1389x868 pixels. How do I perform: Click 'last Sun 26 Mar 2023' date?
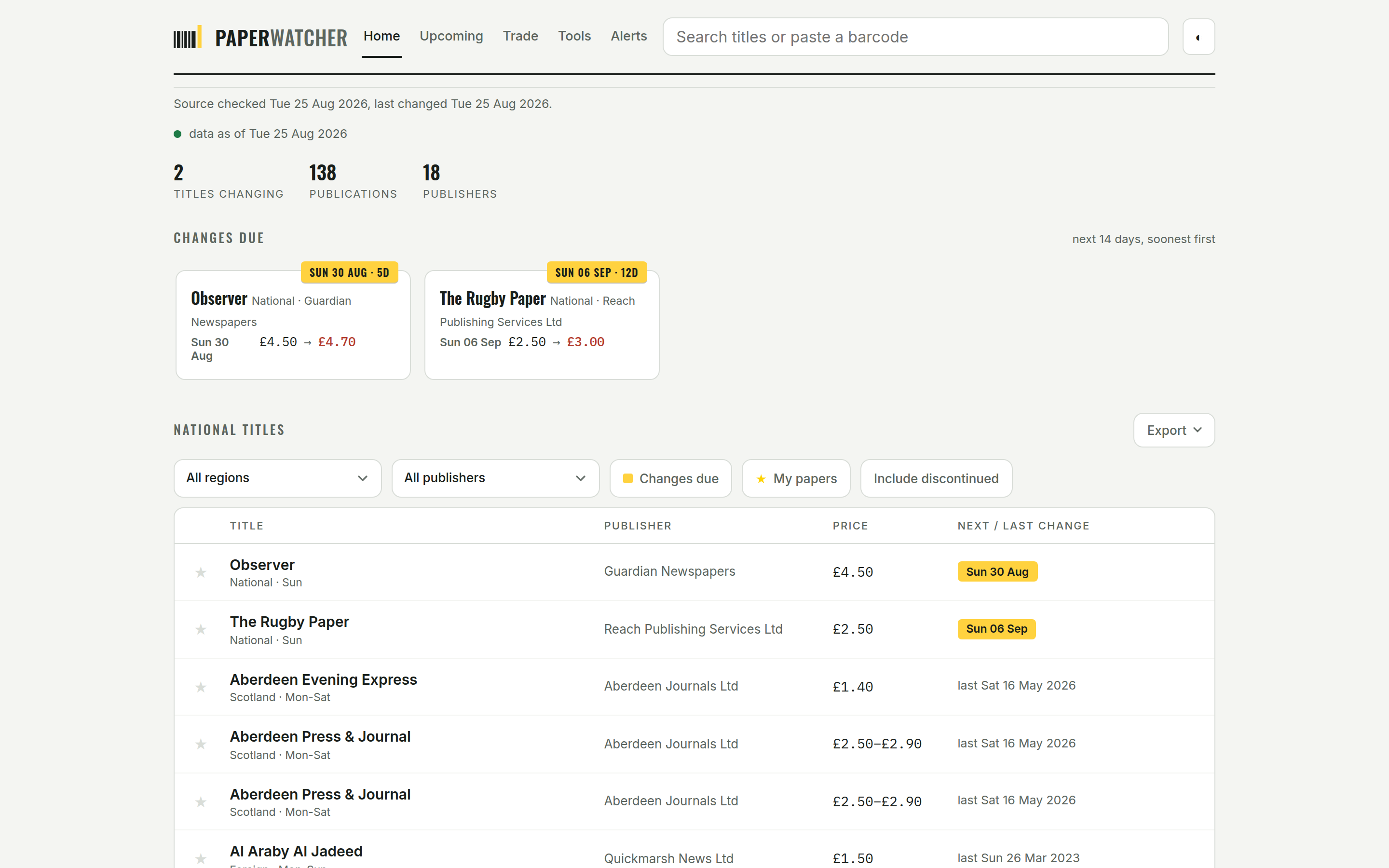point(1018,858)
